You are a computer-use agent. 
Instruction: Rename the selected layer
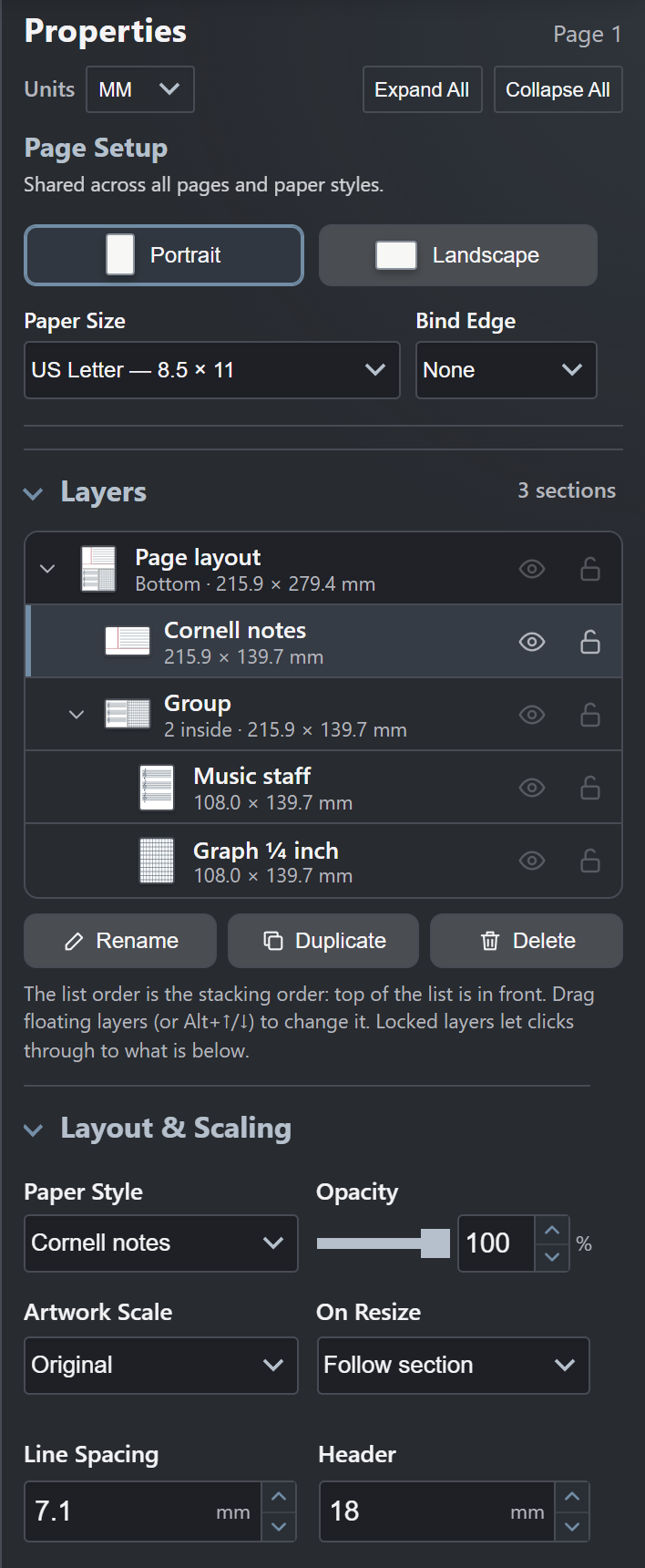coord(120,941)
